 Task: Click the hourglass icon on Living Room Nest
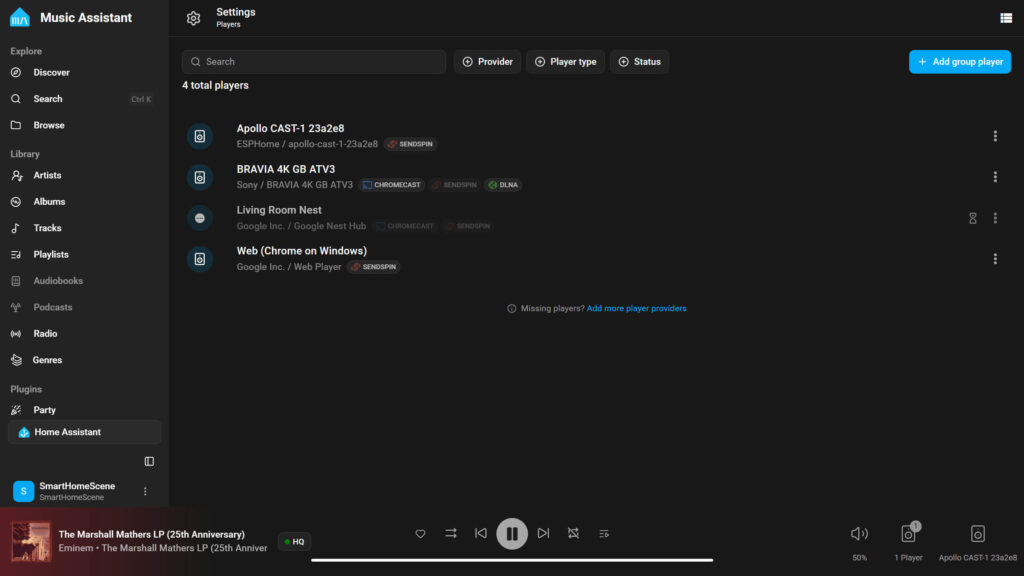pyautogui.click(x=972, y=218)
